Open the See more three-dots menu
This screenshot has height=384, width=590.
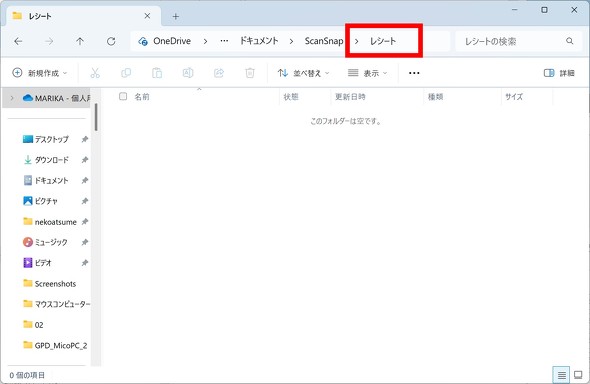point(414,73)
